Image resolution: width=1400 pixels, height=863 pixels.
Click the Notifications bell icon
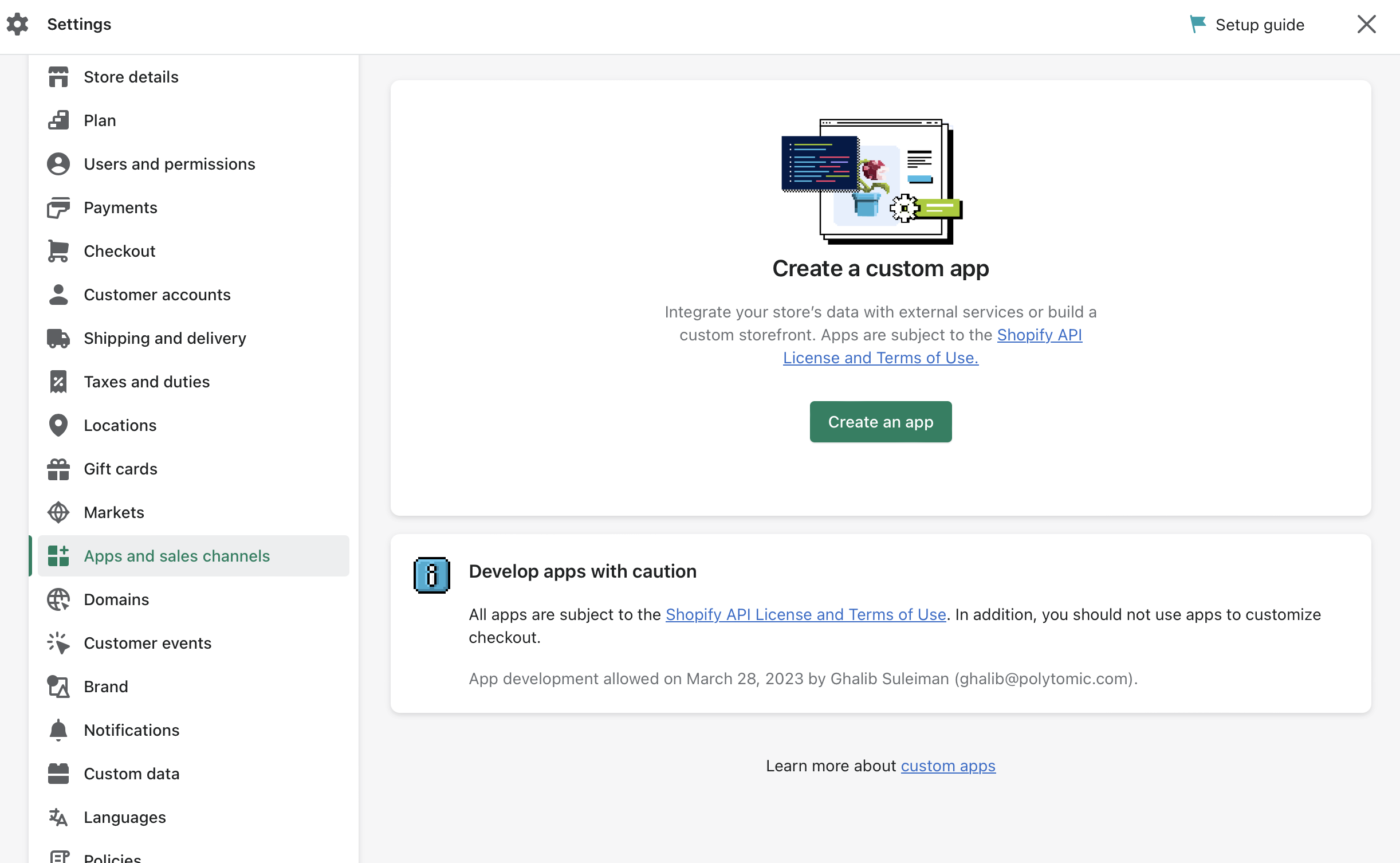click(58, 730)
